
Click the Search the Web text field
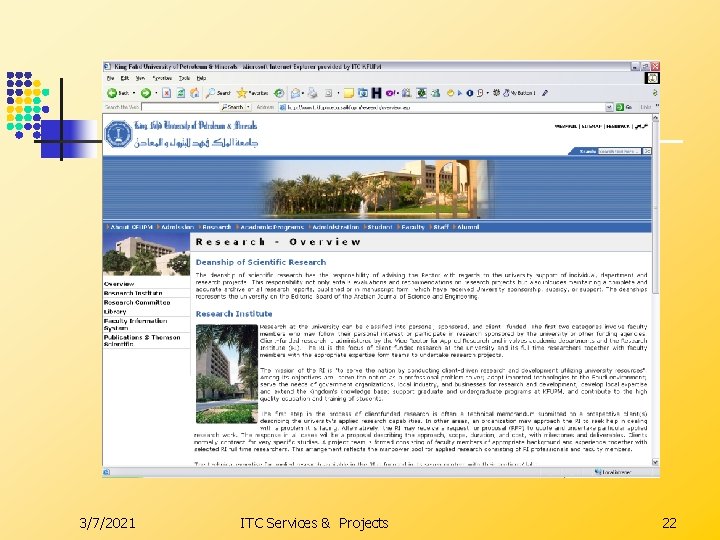[180, 107]
